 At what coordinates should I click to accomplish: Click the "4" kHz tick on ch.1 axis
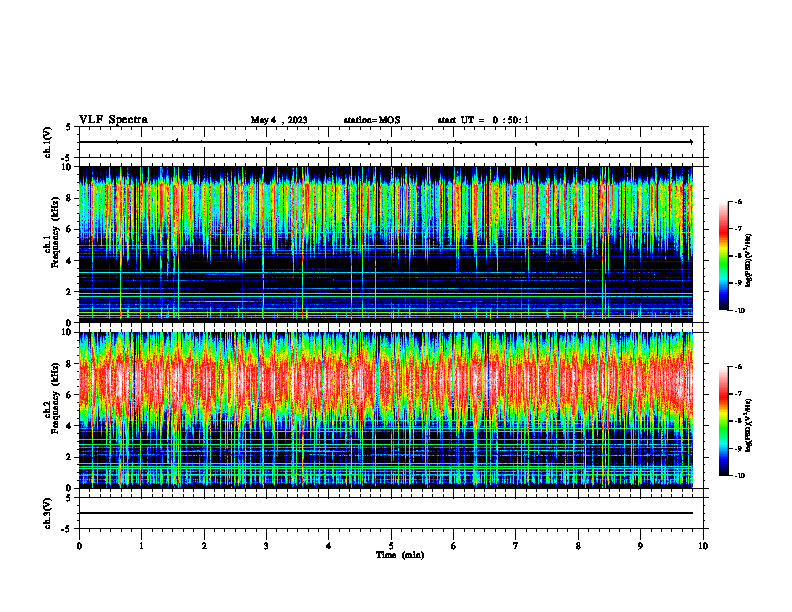(70, 261)
